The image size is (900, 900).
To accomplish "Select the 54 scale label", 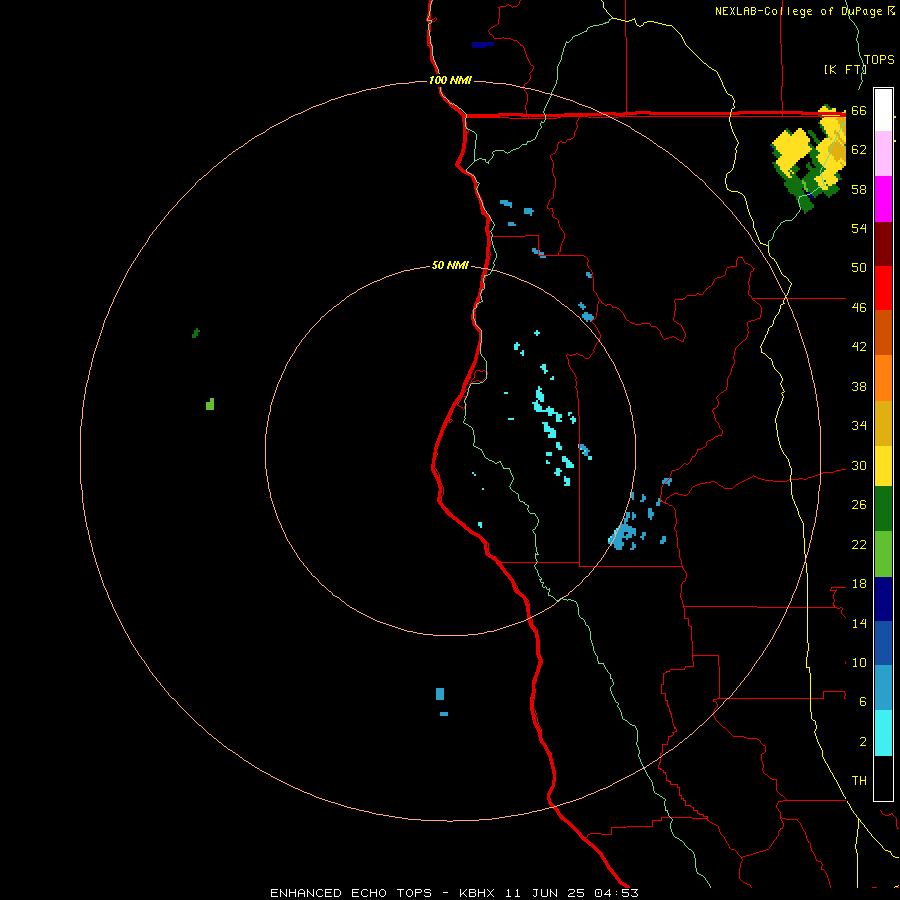I will (x=859, y=228).
